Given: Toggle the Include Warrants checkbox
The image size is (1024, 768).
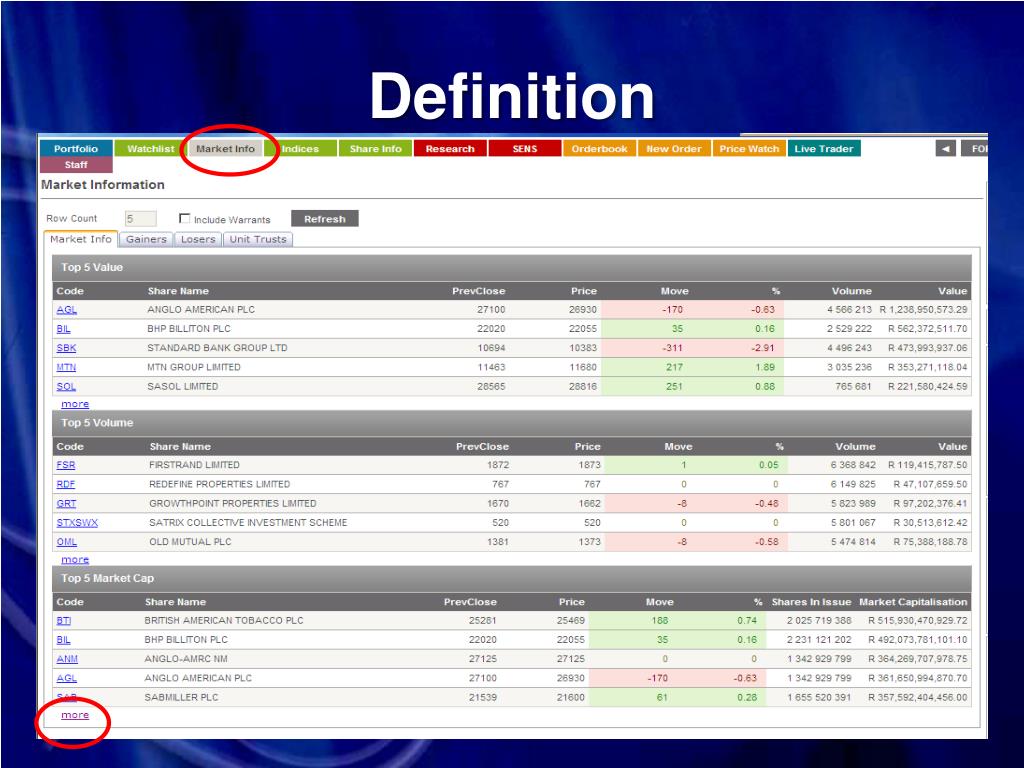Looking at the screenshot, I should tap(184, 219).
